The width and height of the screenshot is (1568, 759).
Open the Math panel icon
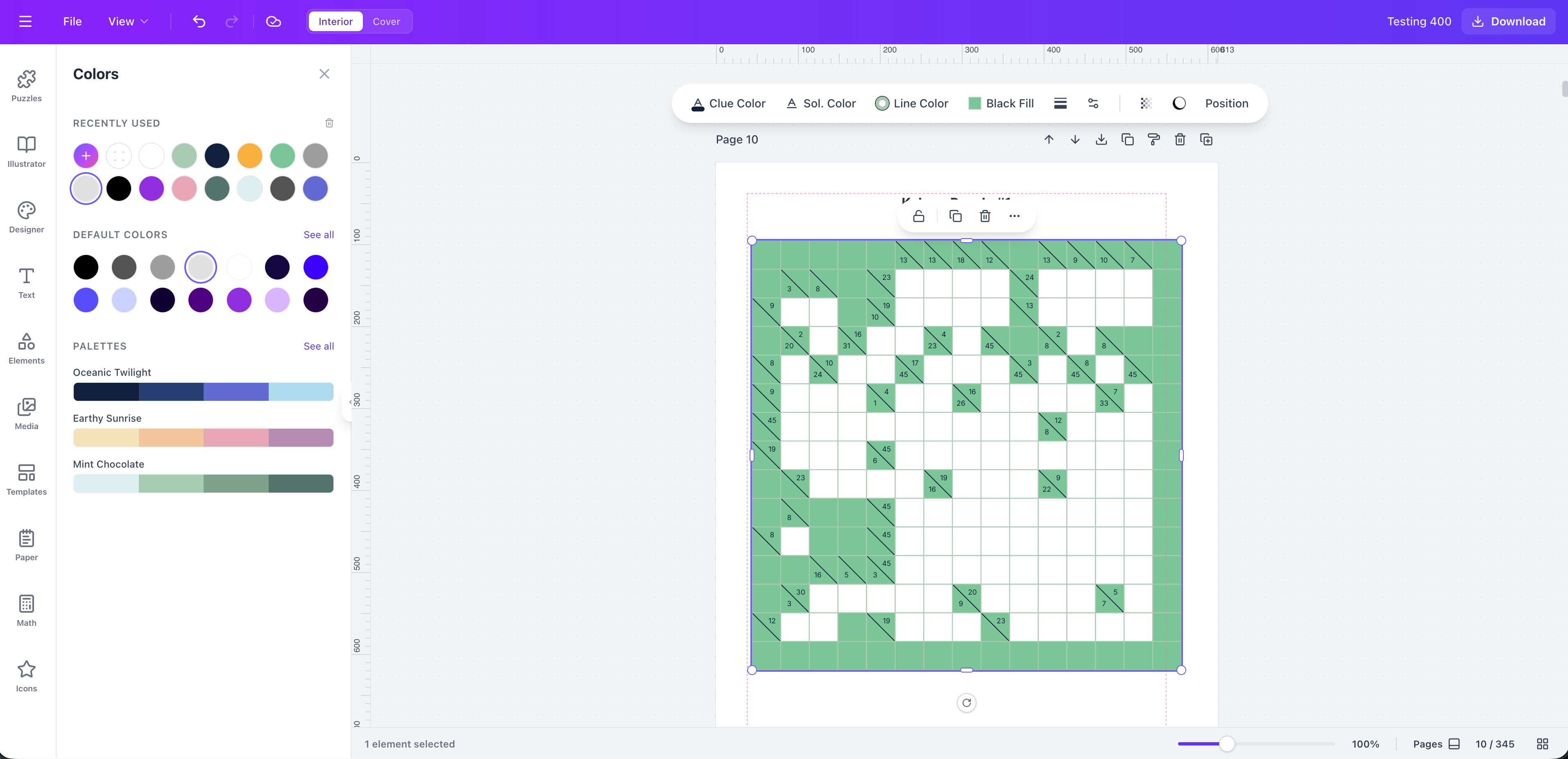tap(26, 610)
